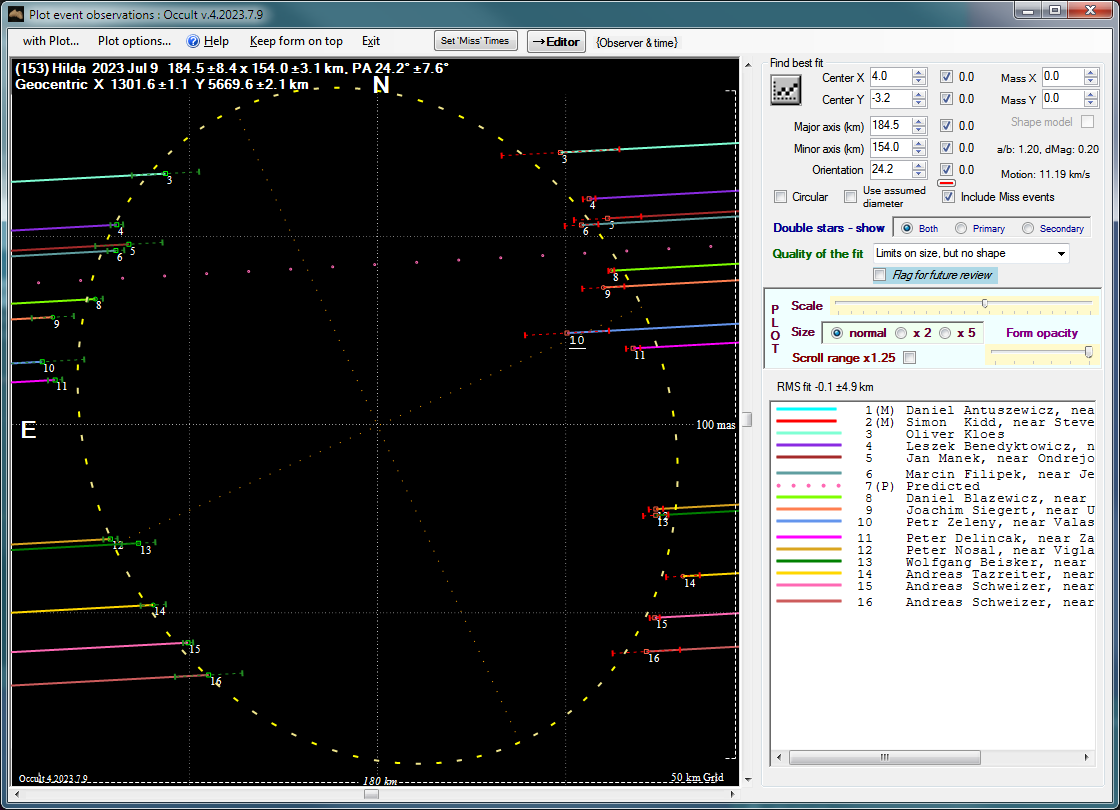Toggle the Center Y fixed checkbox
The image size is (1120, 810).
coord(946,99)
